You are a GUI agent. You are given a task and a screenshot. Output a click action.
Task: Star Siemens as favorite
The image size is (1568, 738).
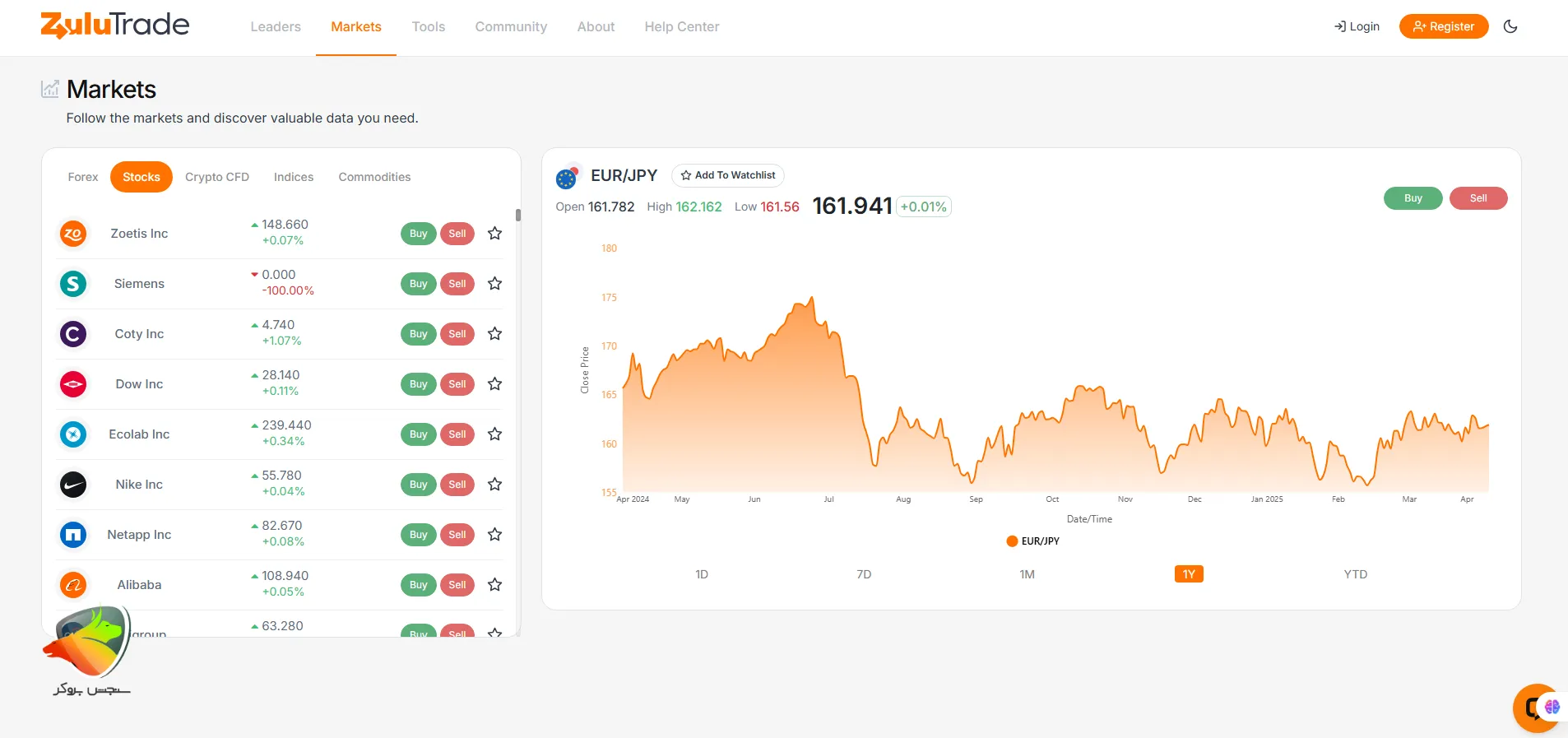coord(494,284)
